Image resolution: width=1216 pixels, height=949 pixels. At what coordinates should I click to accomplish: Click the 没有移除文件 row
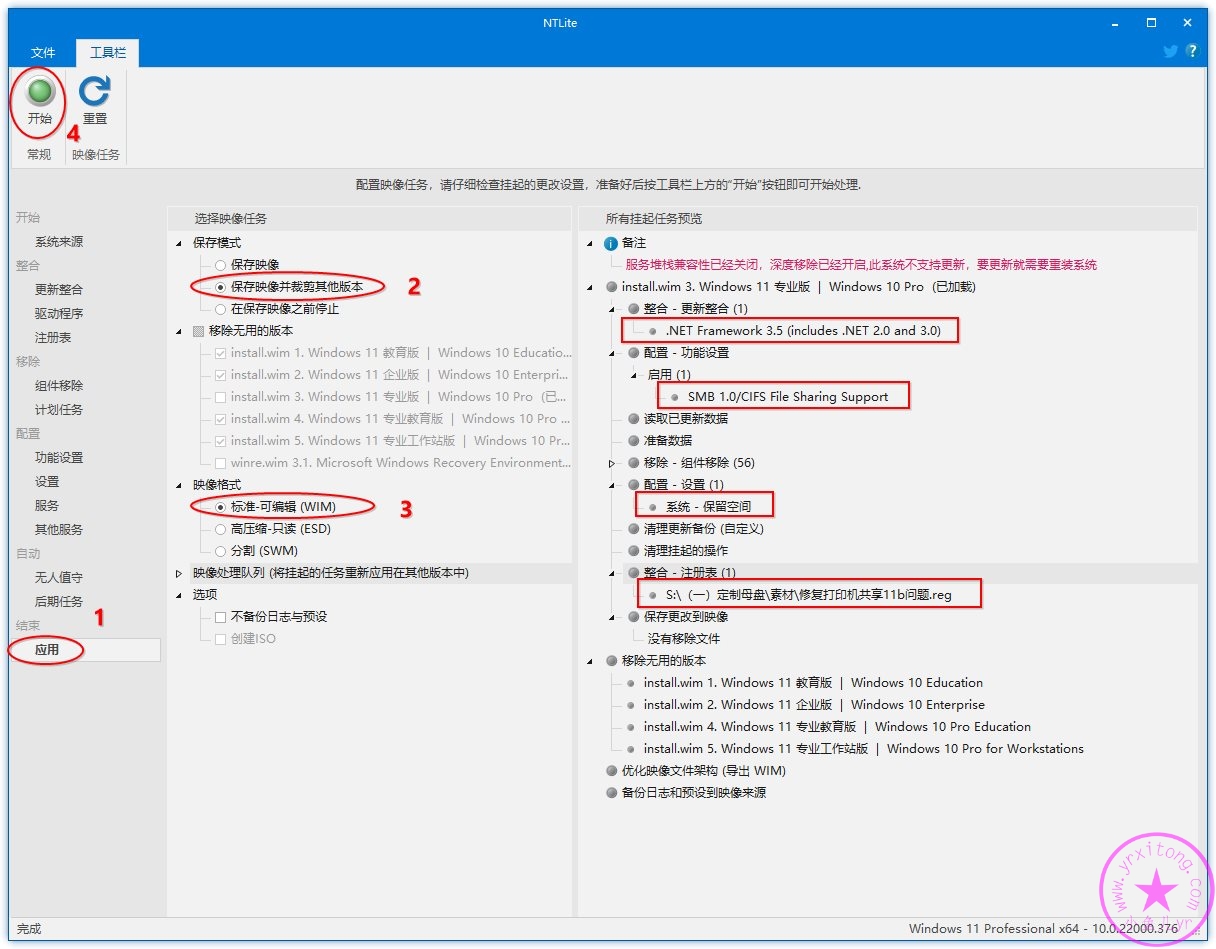pos(684,639)
